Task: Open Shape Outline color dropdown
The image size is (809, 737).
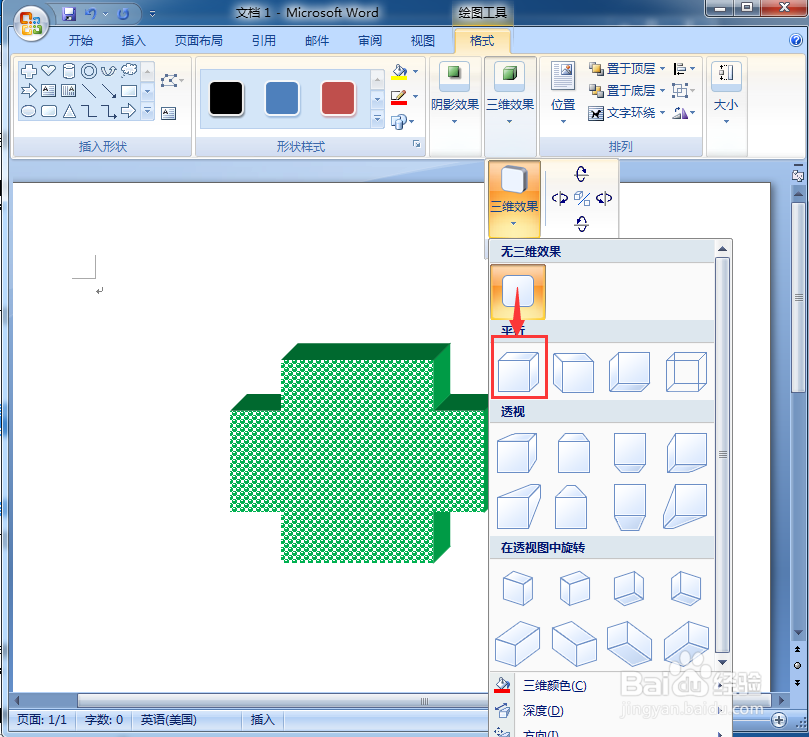Action: (x=415, y=97)
